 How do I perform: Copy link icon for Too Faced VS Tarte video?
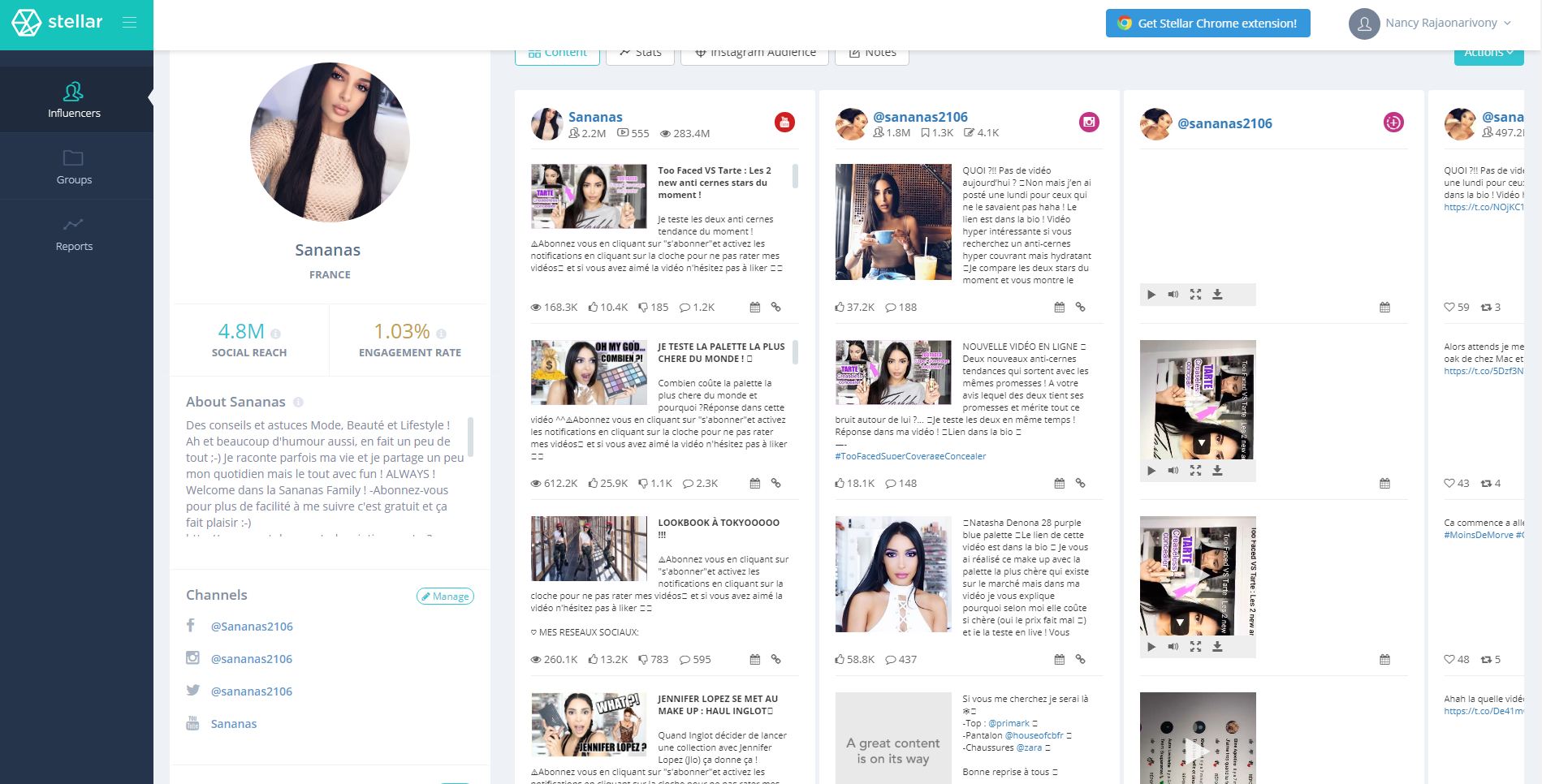775,308
